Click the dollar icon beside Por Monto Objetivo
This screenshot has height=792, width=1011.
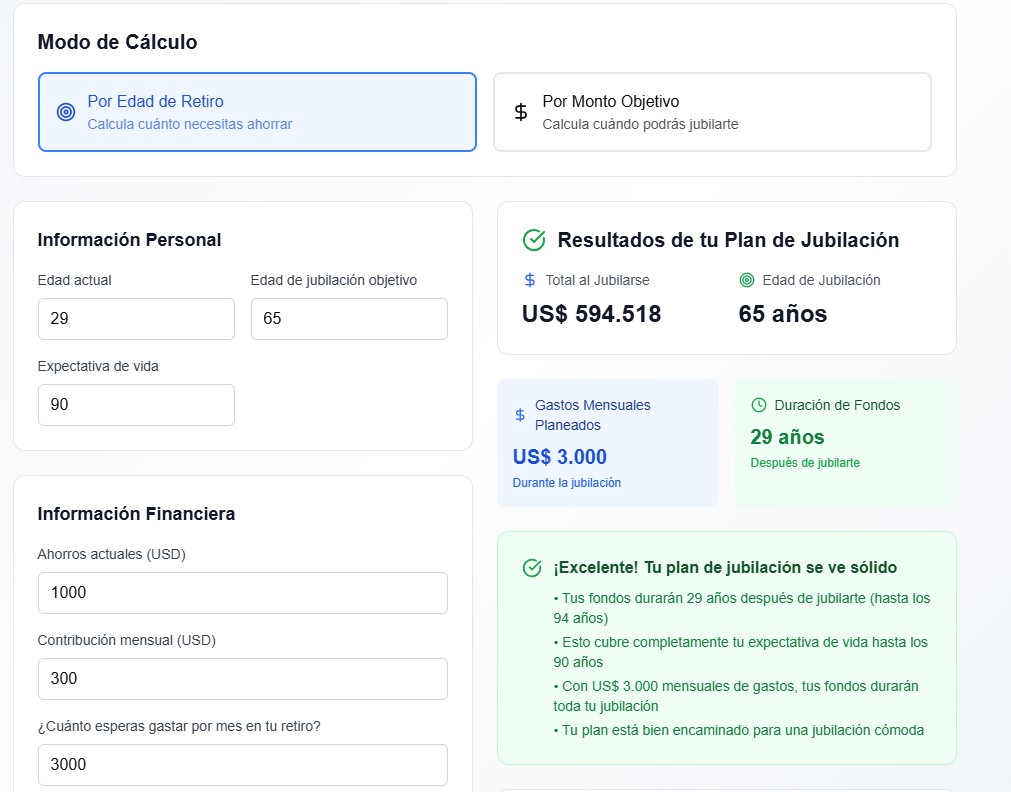pos(520,112)
